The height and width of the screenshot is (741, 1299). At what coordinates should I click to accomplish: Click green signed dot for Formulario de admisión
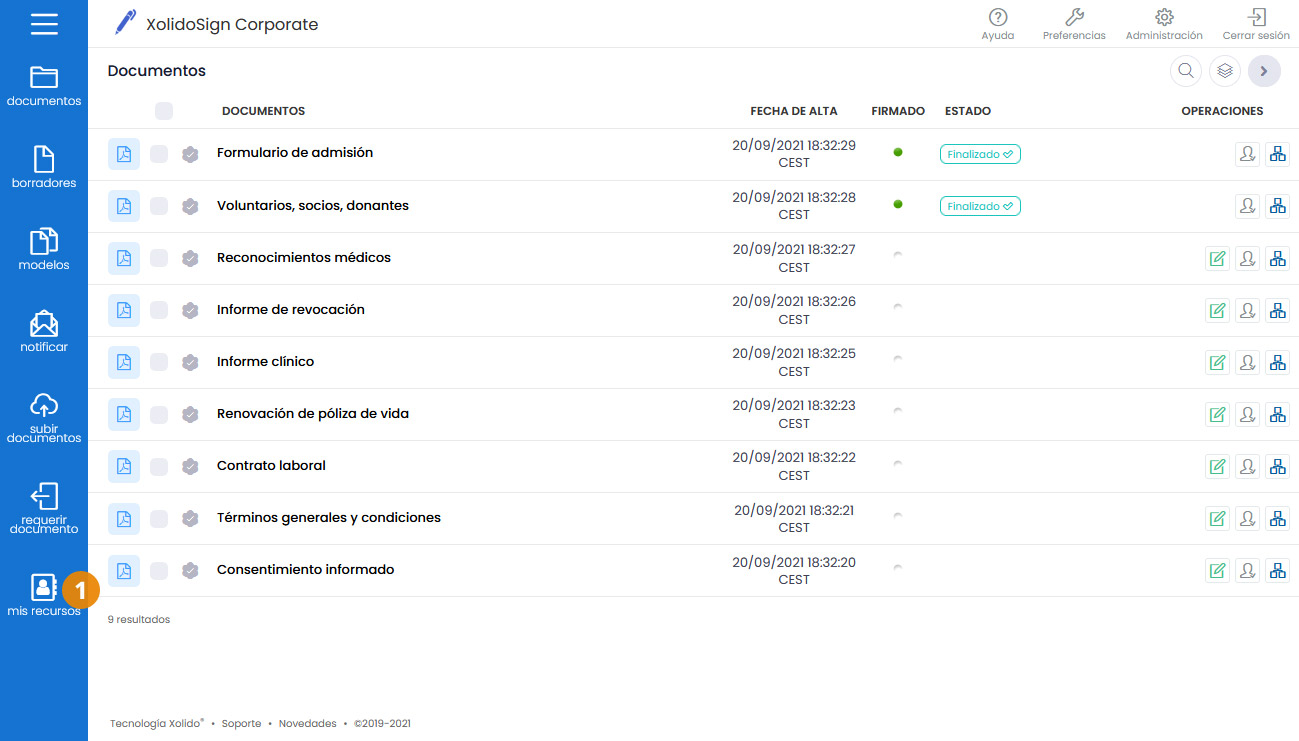point(898,152)
